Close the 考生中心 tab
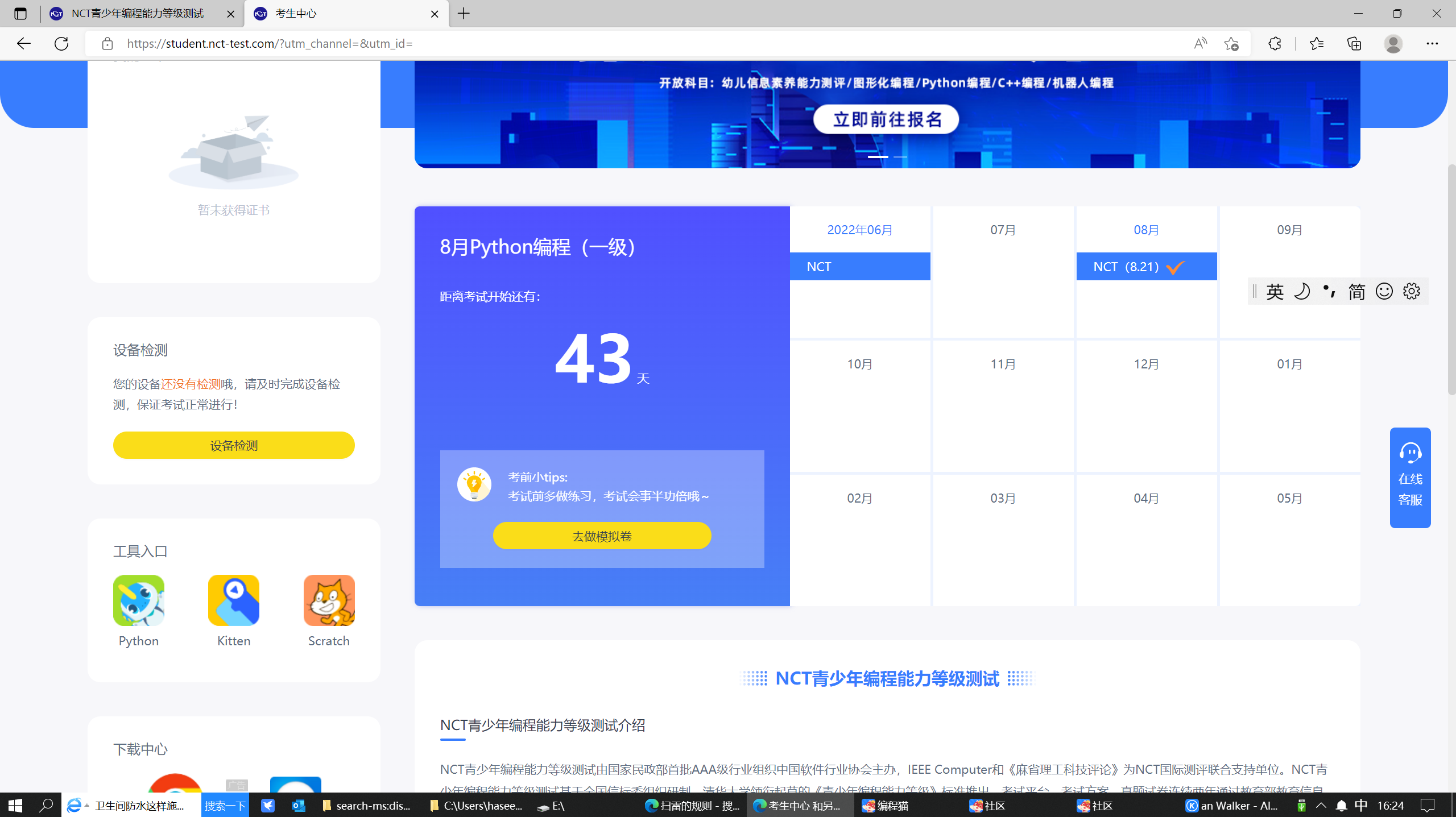Image resolution: width=1456 pixels, height=817 pixels. [x=435, y=14]
